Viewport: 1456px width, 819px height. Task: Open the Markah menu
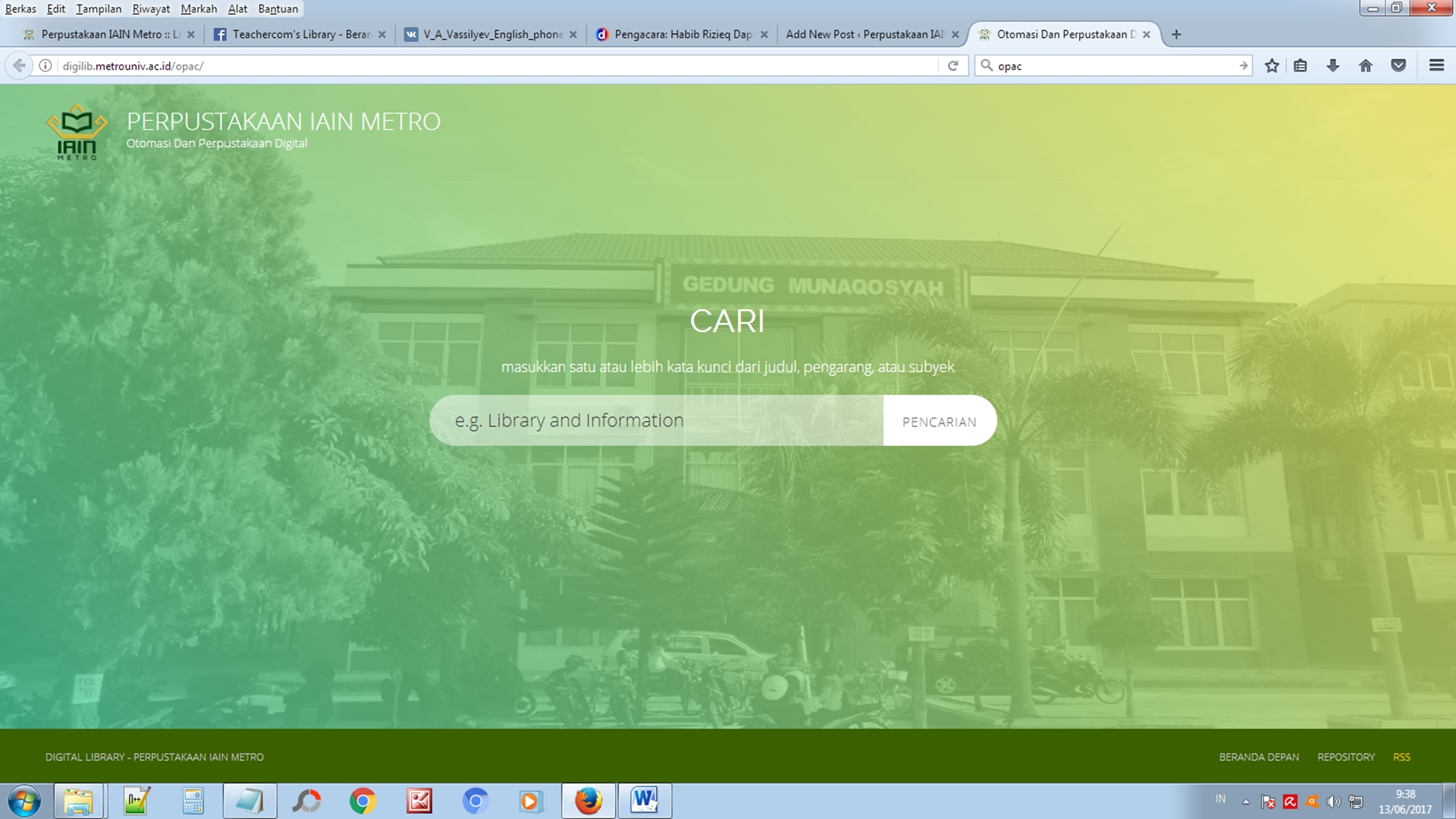199,9
